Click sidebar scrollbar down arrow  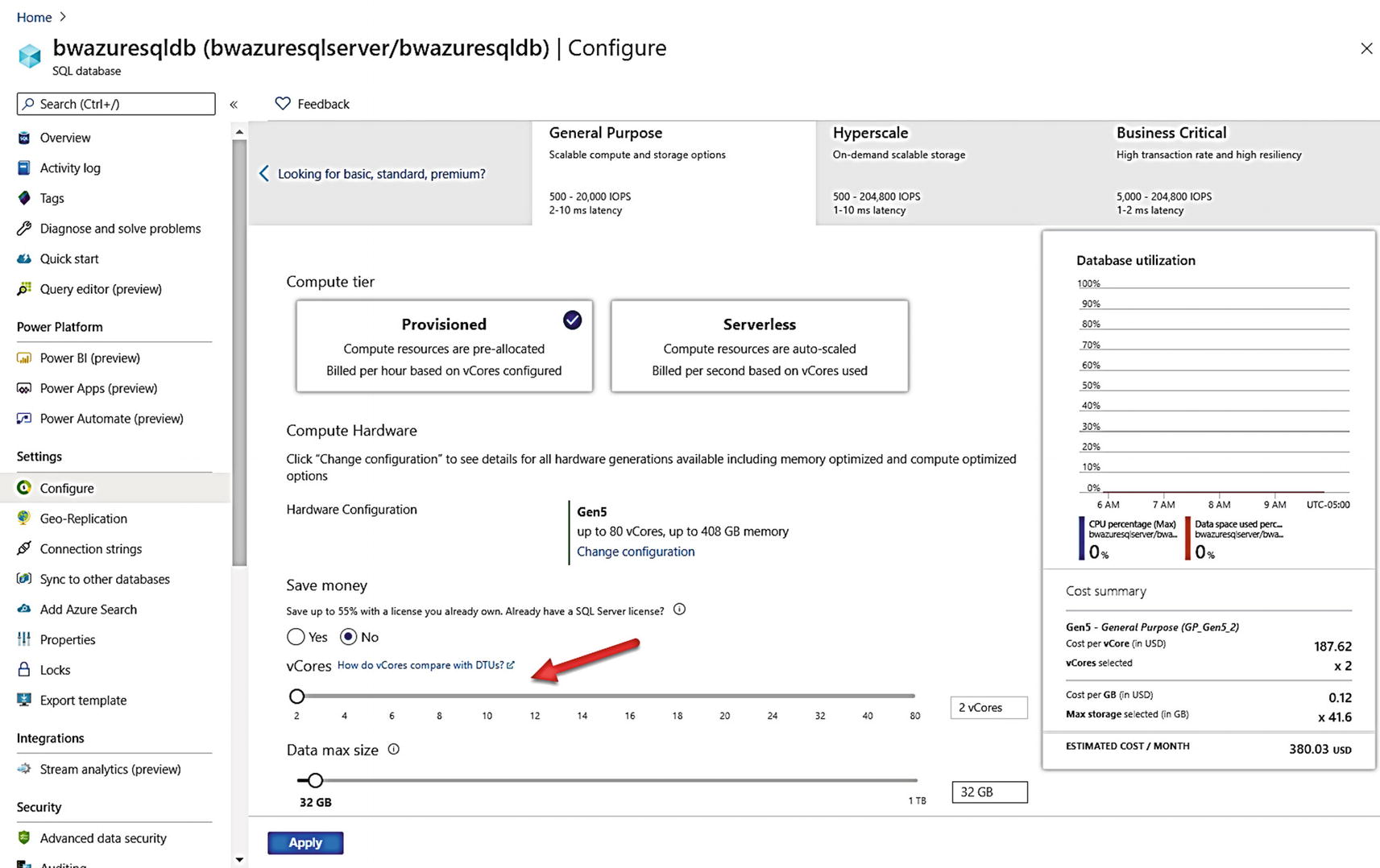pyautogui.click(x=239, y=859)
